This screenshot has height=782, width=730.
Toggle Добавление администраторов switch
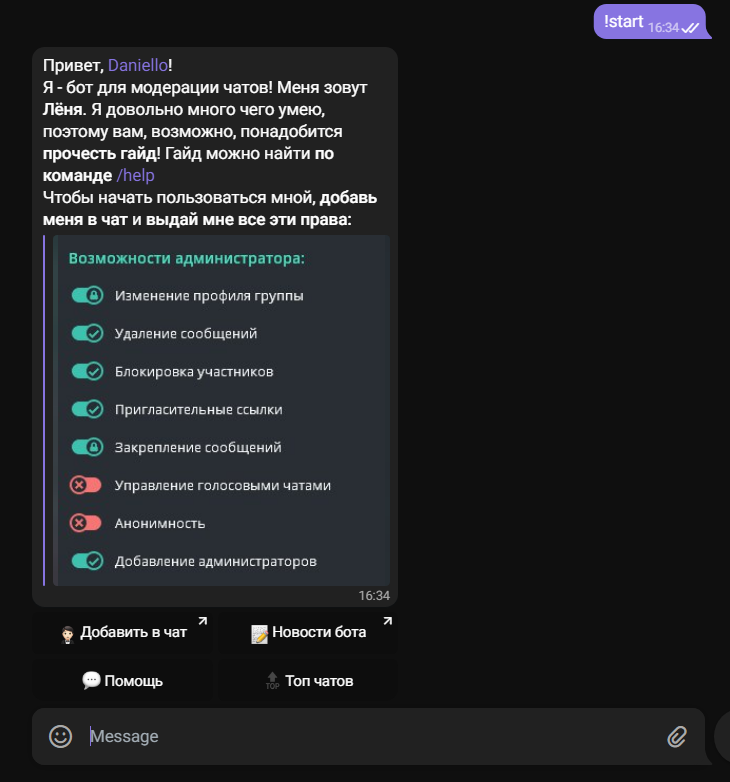(x=87, y=561)
